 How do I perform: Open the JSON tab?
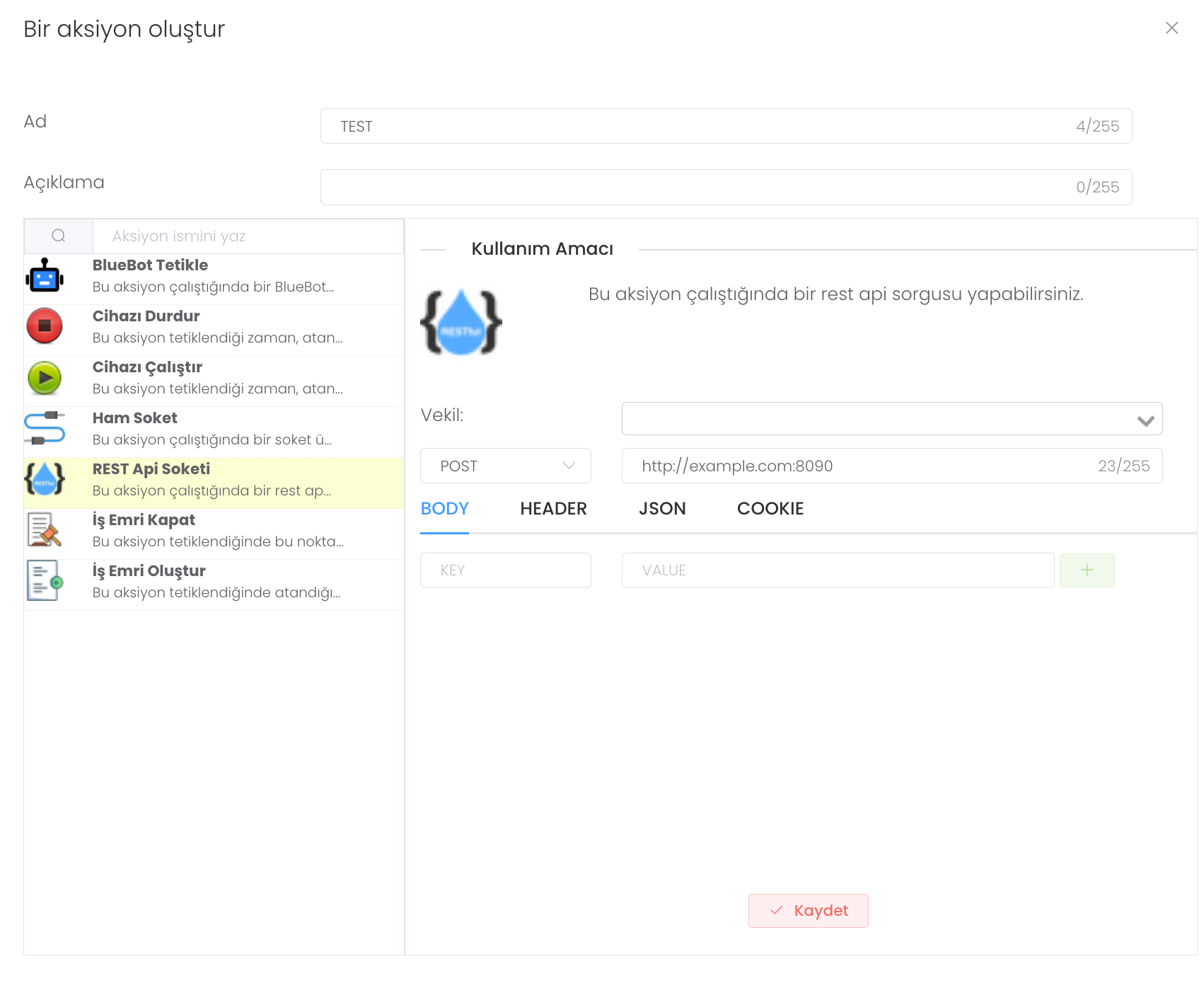pos(661,509)
